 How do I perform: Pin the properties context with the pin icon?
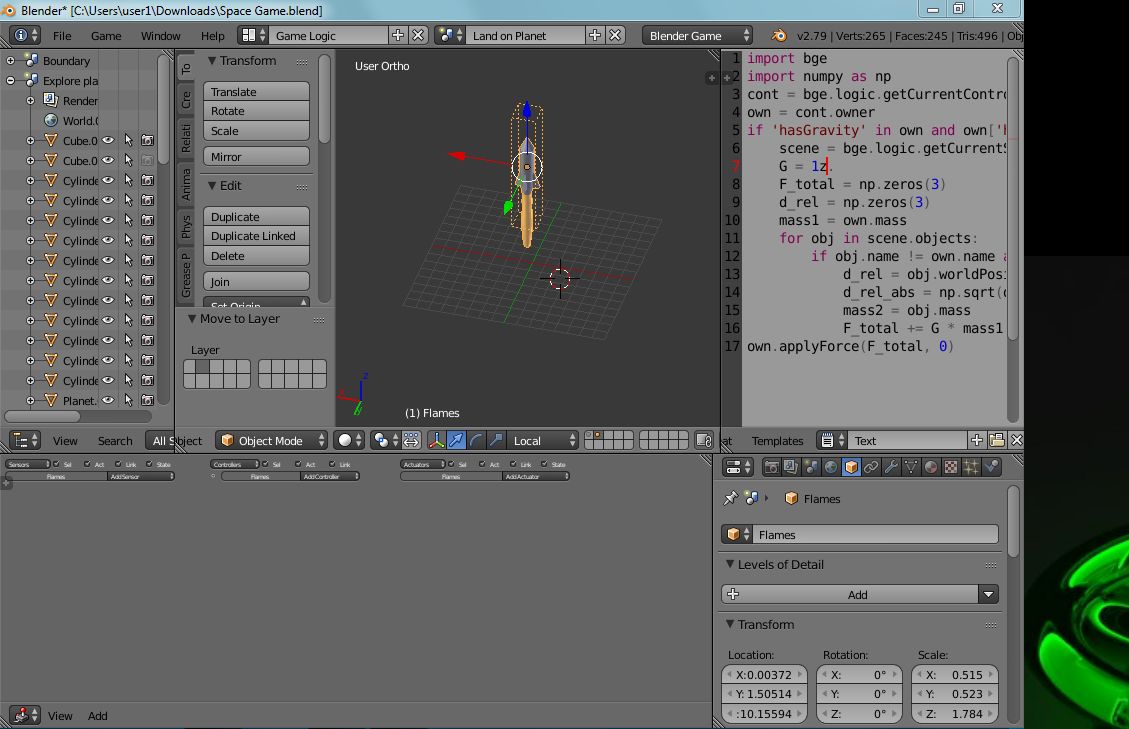pyautogui.click(x=731, y=498)
